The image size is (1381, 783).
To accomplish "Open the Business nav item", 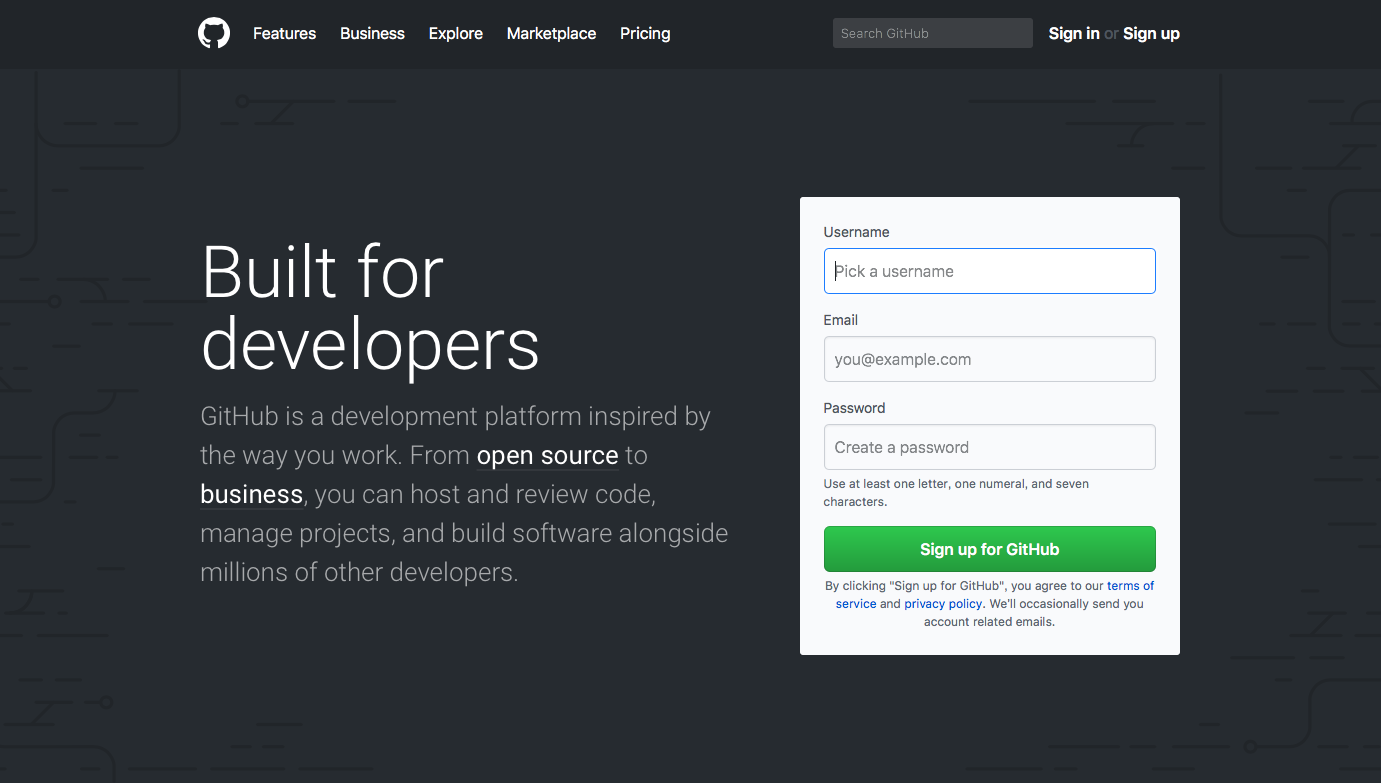I will 372,33.
